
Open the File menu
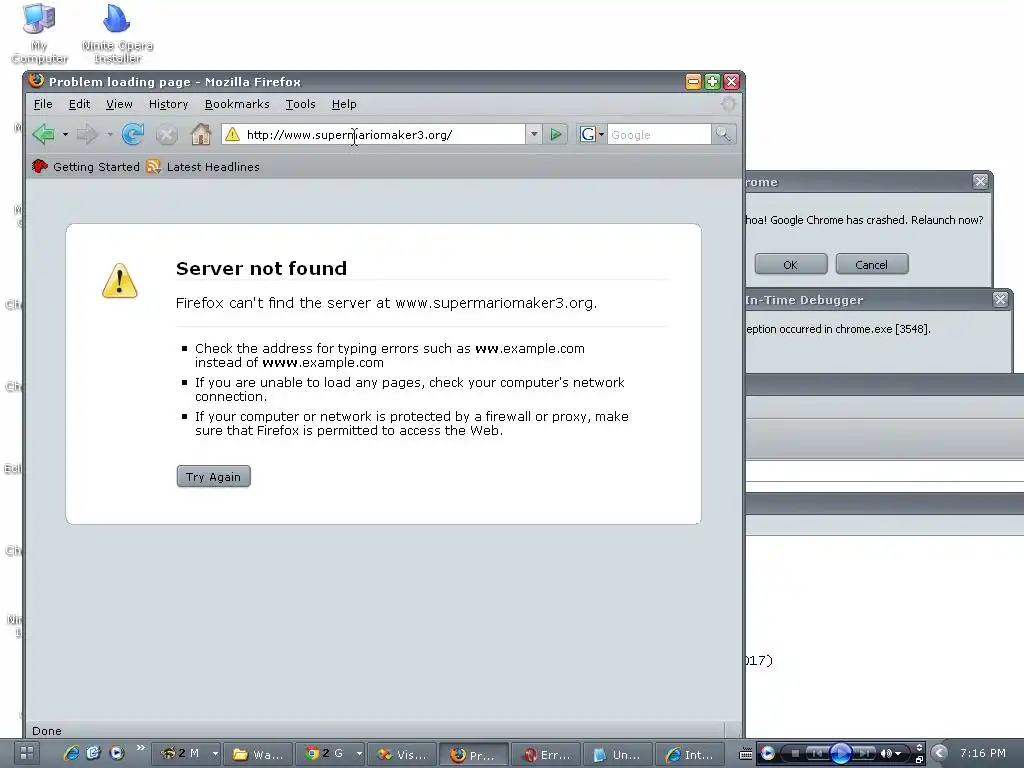click(x=43, y=104)
